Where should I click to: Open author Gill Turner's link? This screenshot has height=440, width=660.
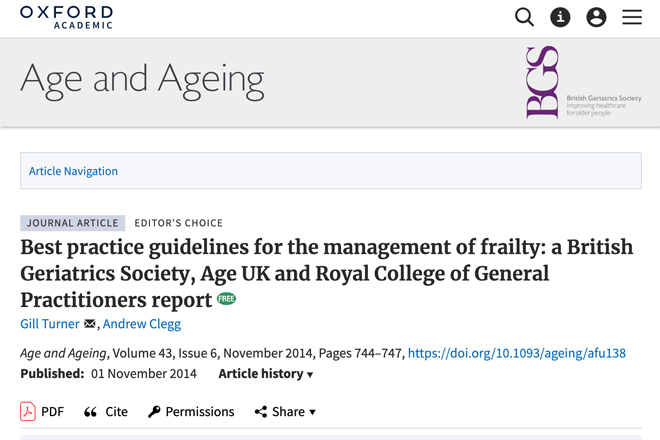click(50, 324)
